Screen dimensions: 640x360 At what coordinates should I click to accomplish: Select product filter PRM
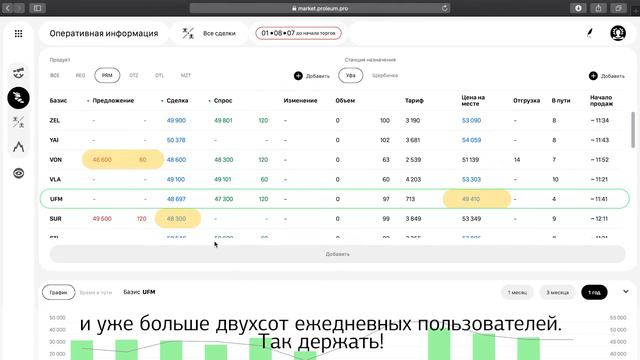[107, 76]
